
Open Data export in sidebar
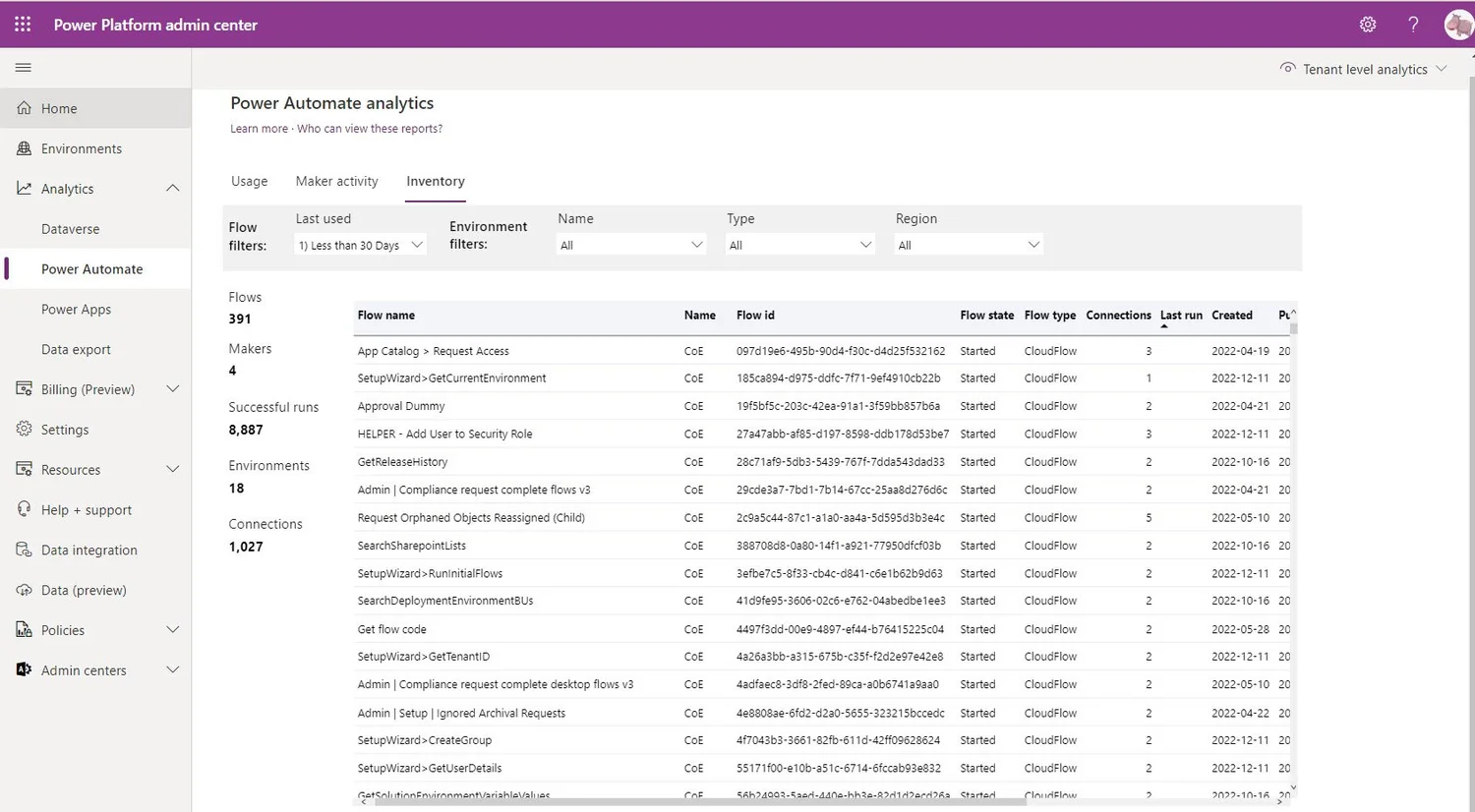click(x=76, y=349)
